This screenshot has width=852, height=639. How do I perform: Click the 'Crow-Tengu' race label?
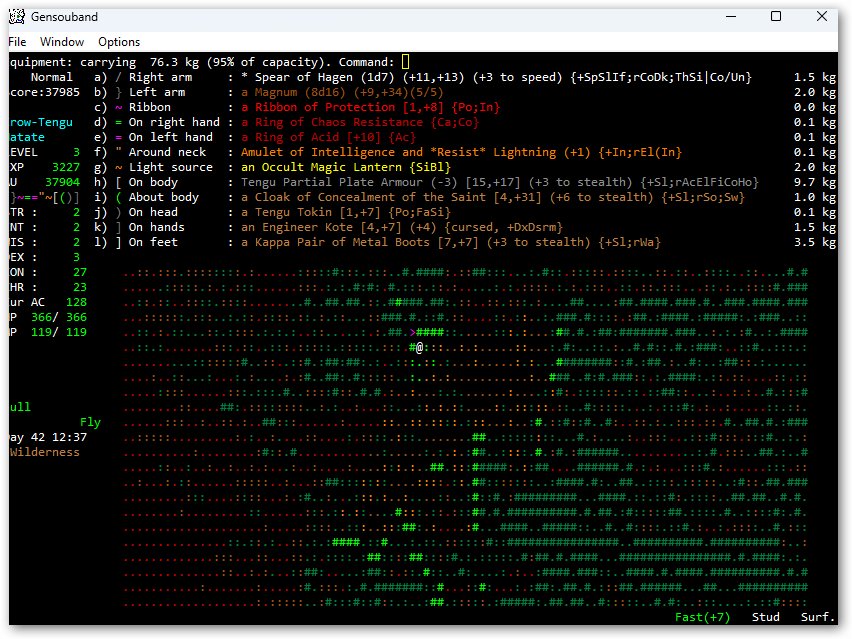click(41, 122)
